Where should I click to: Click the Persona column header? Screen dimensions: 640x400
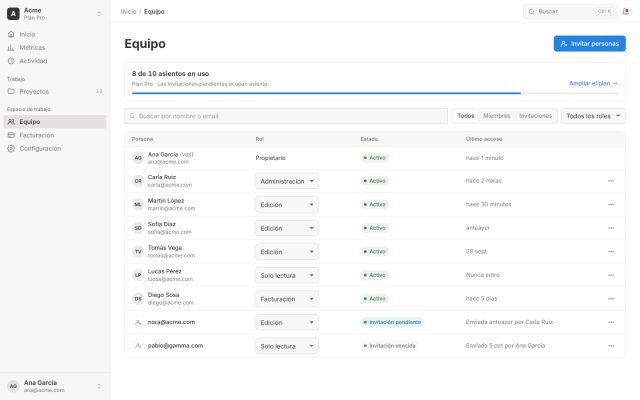[x=142, y=139]
